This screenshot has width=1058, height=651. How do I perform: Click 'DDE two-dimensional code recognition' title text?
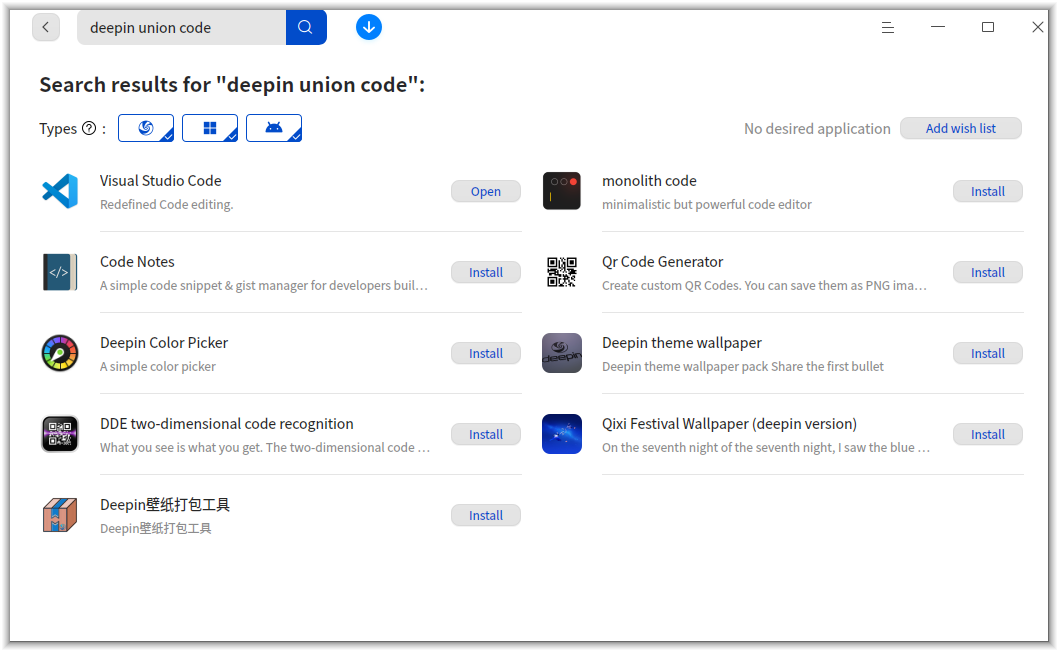point(227,424)
